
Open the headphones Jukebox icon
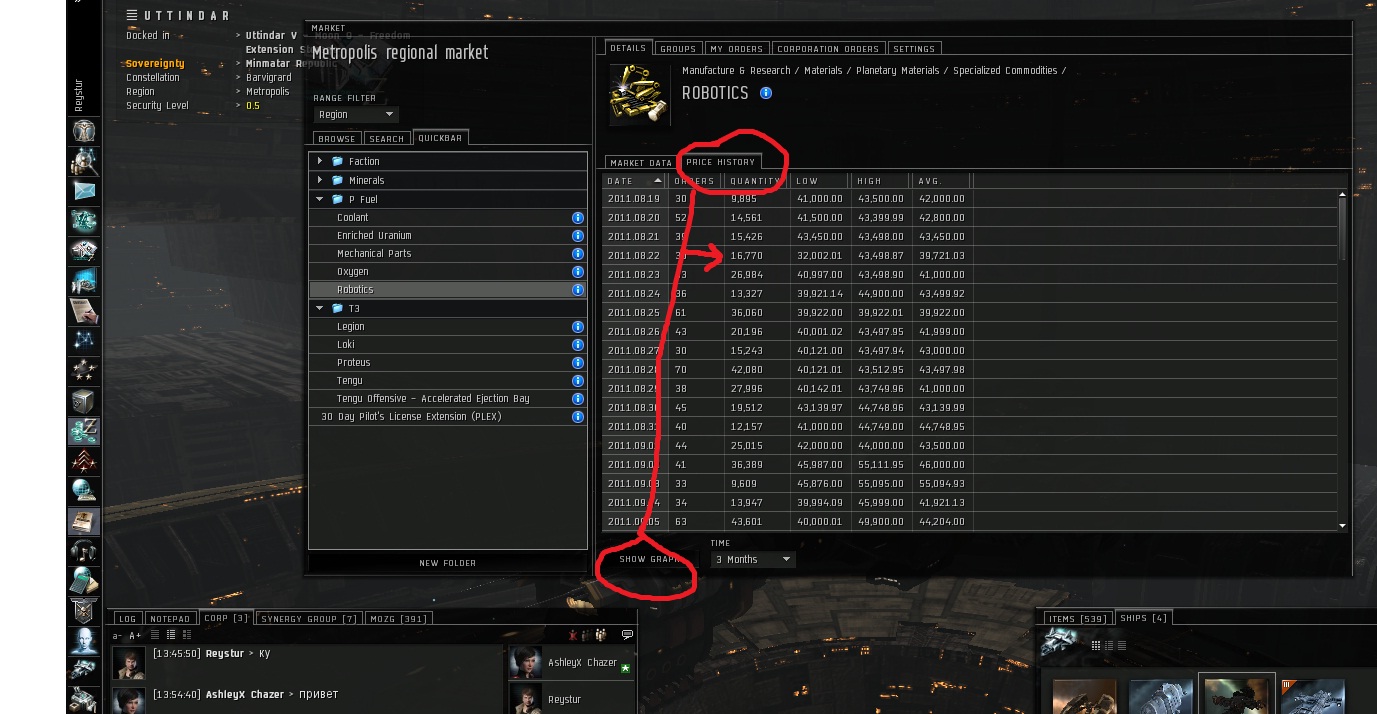point(84,550)
